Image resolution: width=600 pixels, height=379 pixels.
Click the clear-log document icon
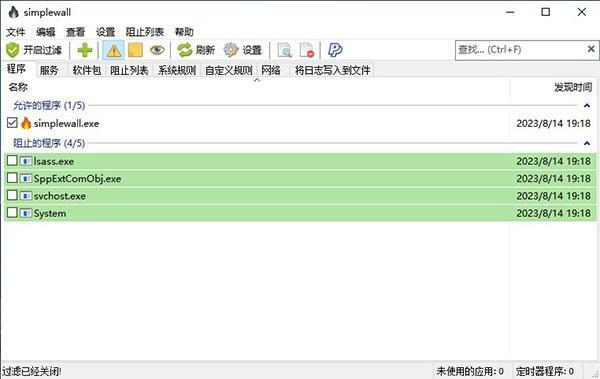[307, 50]
